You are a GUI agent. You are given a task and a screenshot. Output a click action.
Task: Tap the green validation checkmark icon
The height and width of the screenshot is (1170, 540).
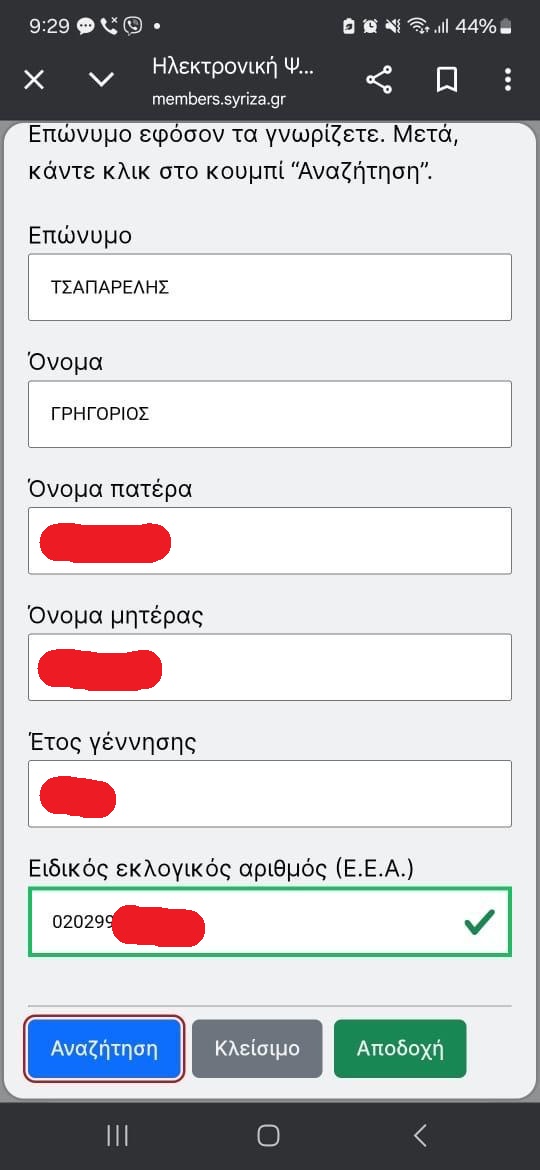(x=479, y=923)
